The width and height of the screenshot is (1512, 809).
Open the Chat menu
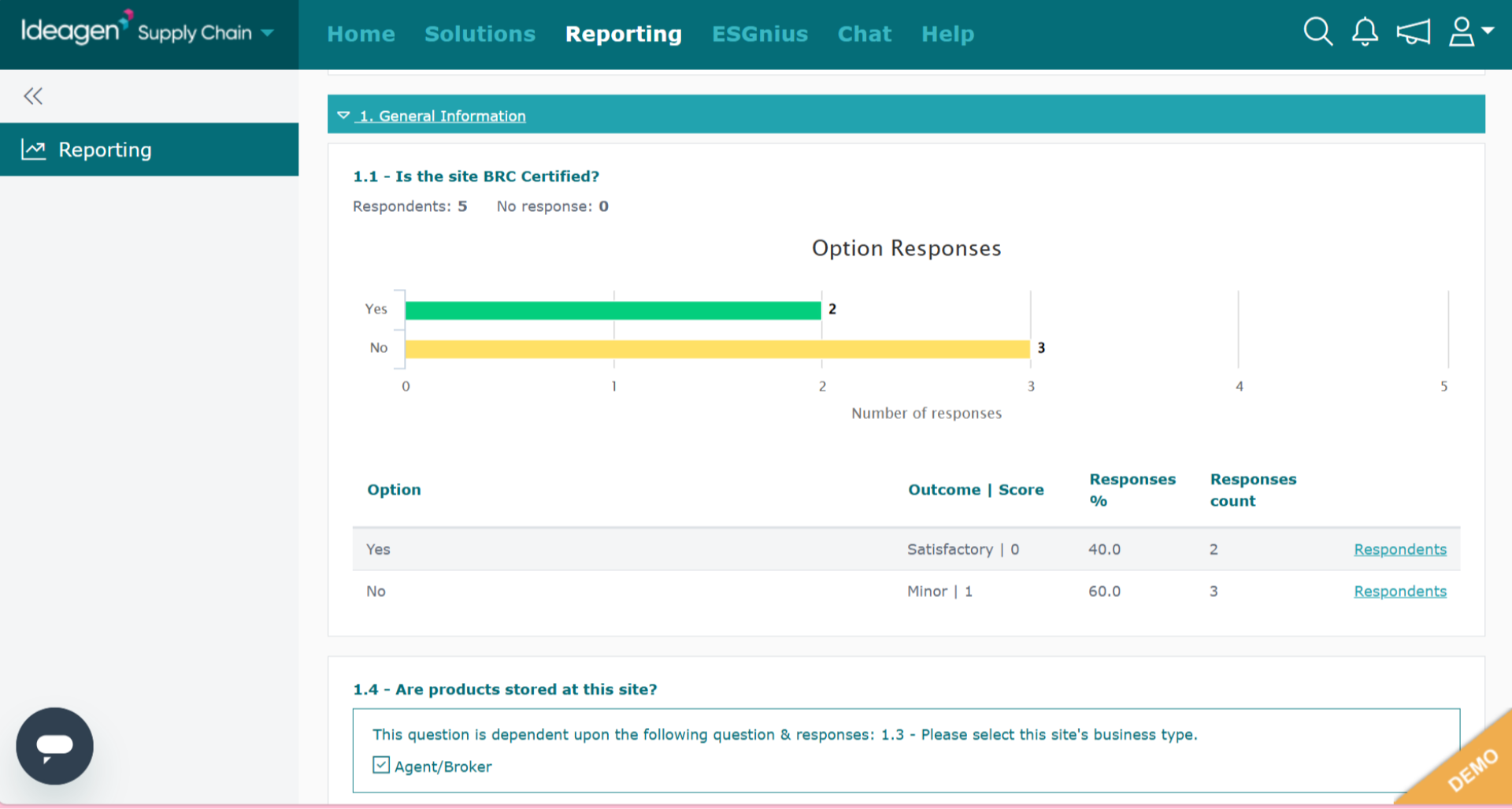tap(865, 34)
